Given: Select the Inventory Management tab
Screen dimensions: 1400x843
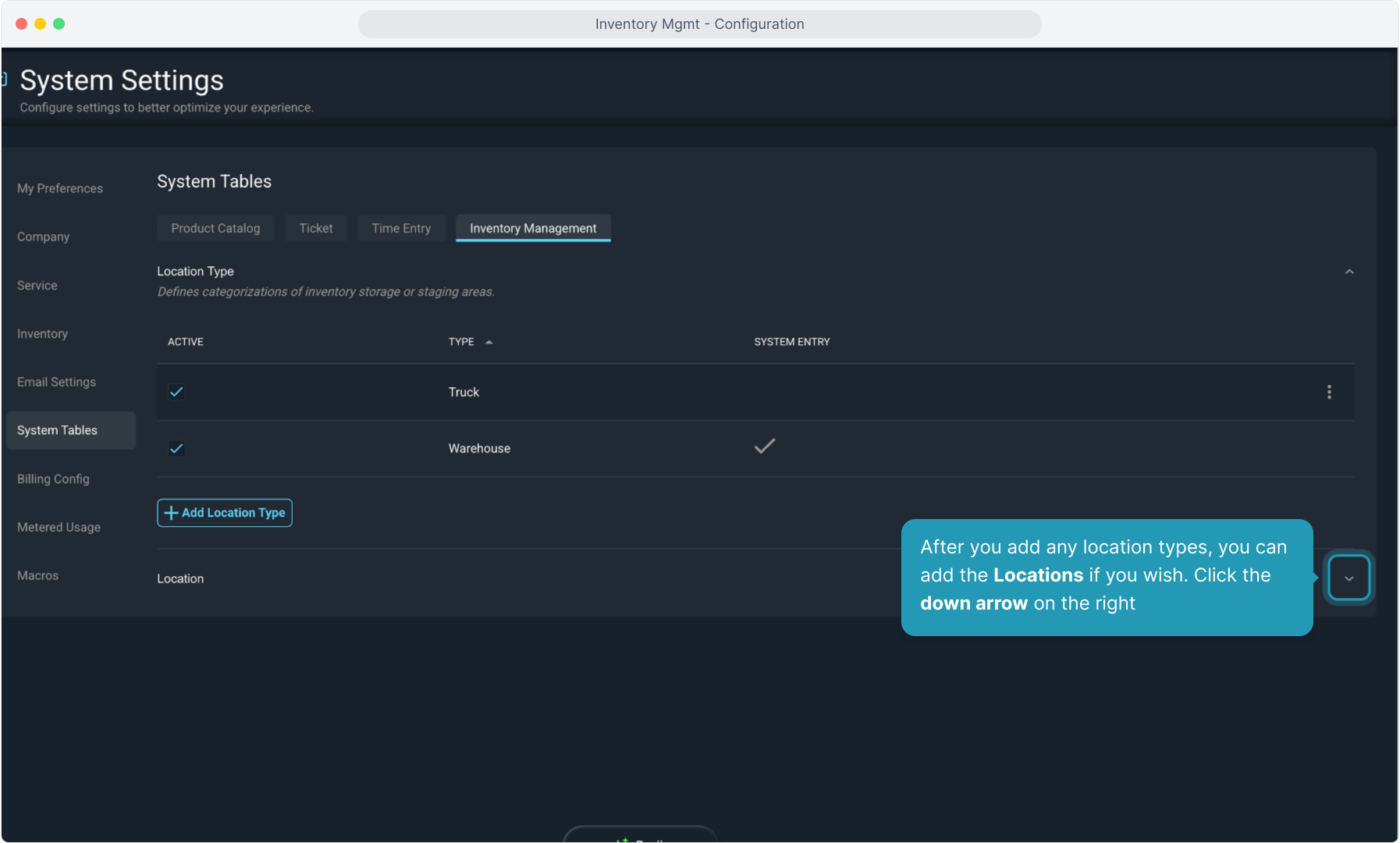Looking at the screenshot, I should click(x=533, y=228).
